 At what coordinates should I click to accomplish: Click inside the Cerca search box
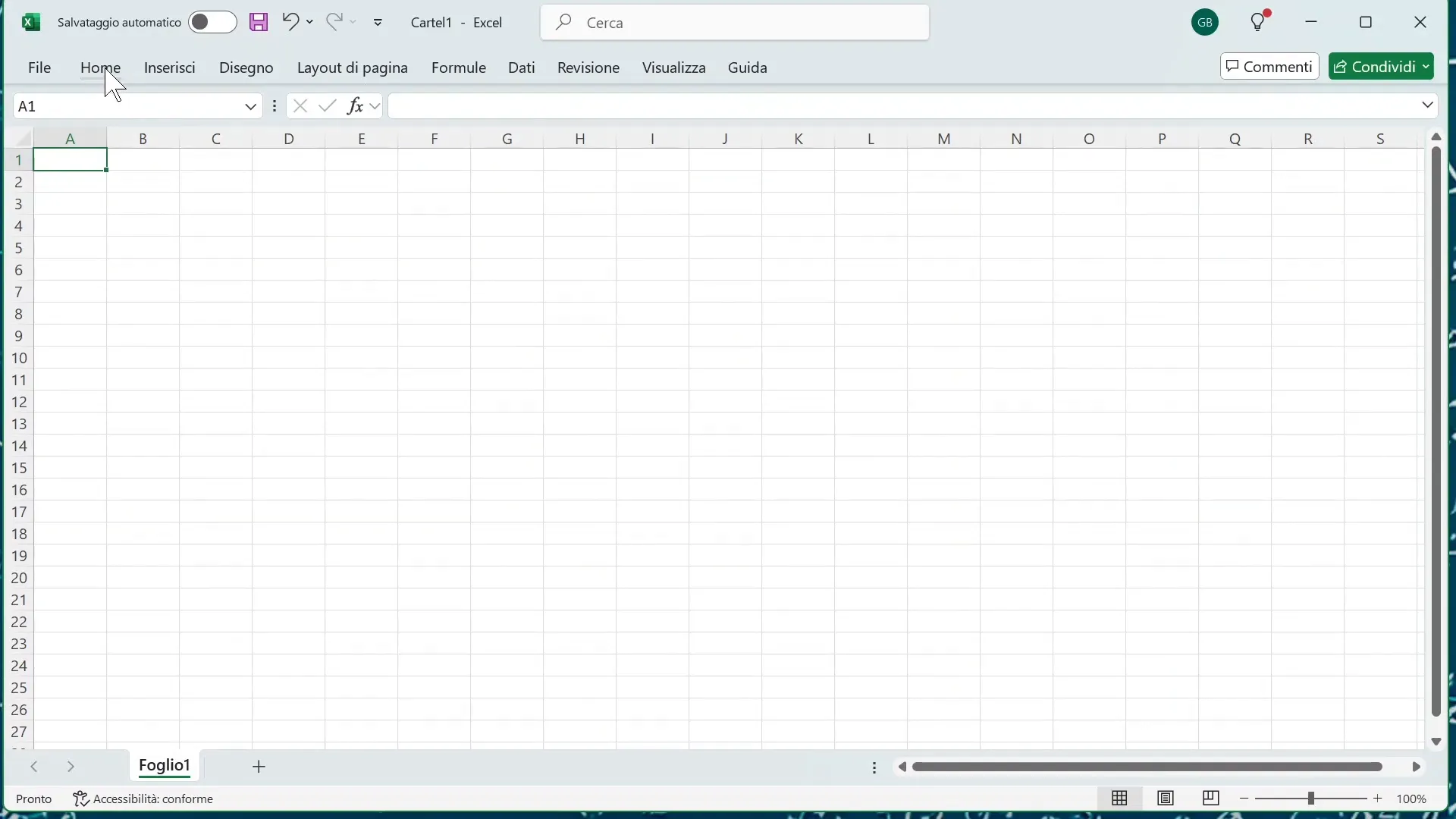coord(736,23)
